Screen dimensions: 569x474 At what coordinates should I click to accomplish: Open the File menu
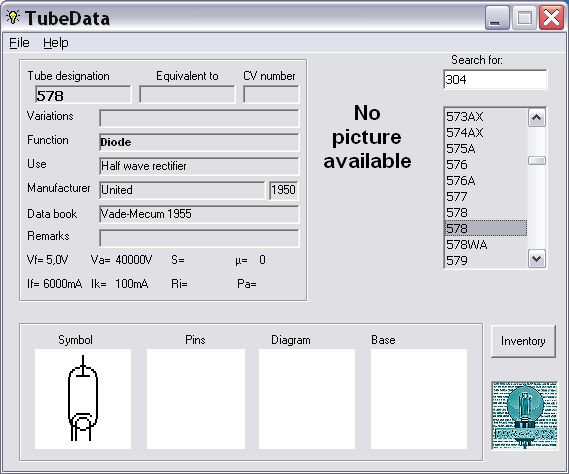(19, 43)
